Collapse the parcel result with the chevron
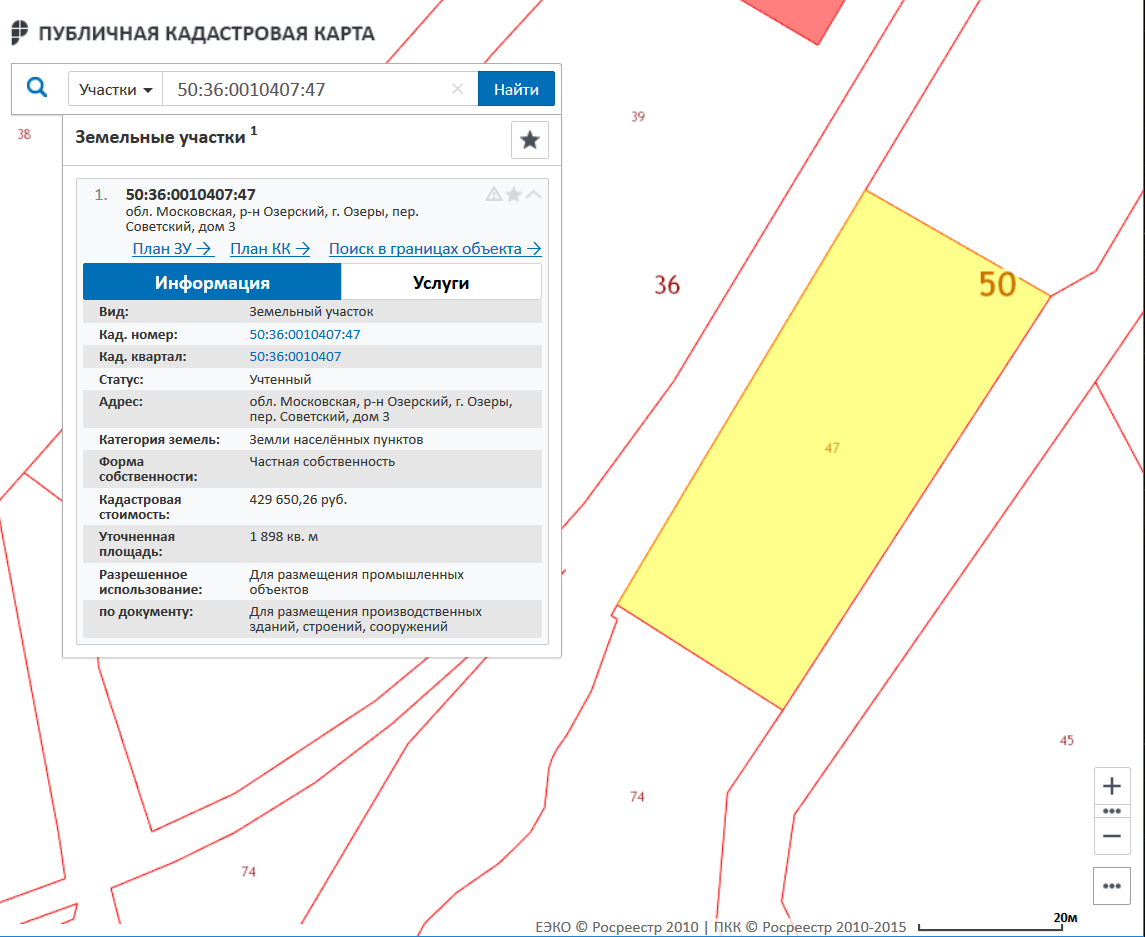 click(534, 194)
